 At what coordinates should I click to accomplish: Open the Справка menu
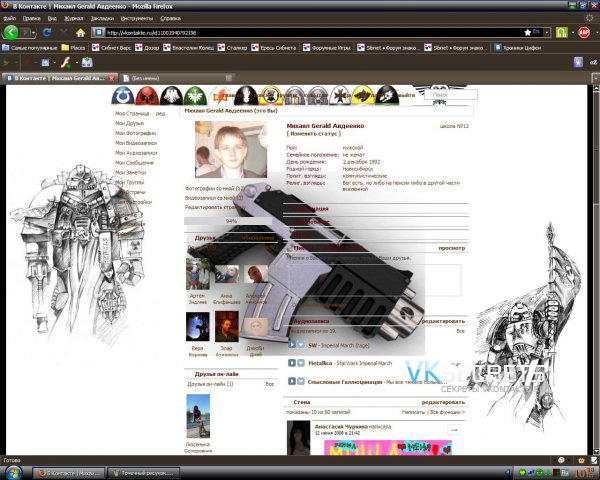170,18
